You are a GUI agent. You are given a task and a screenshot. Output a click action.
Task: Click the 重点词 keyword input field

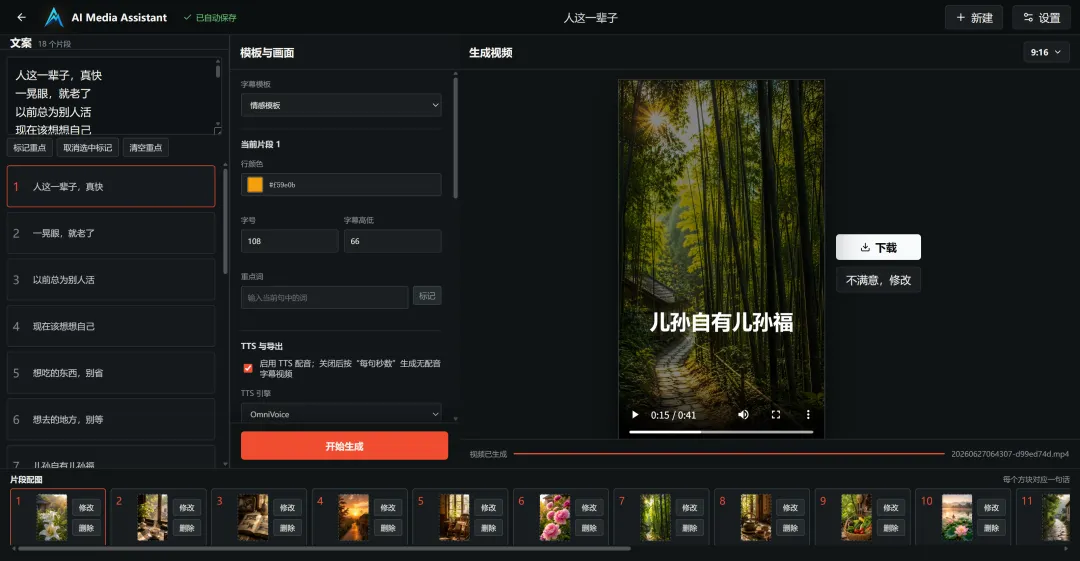click(324, 297)
